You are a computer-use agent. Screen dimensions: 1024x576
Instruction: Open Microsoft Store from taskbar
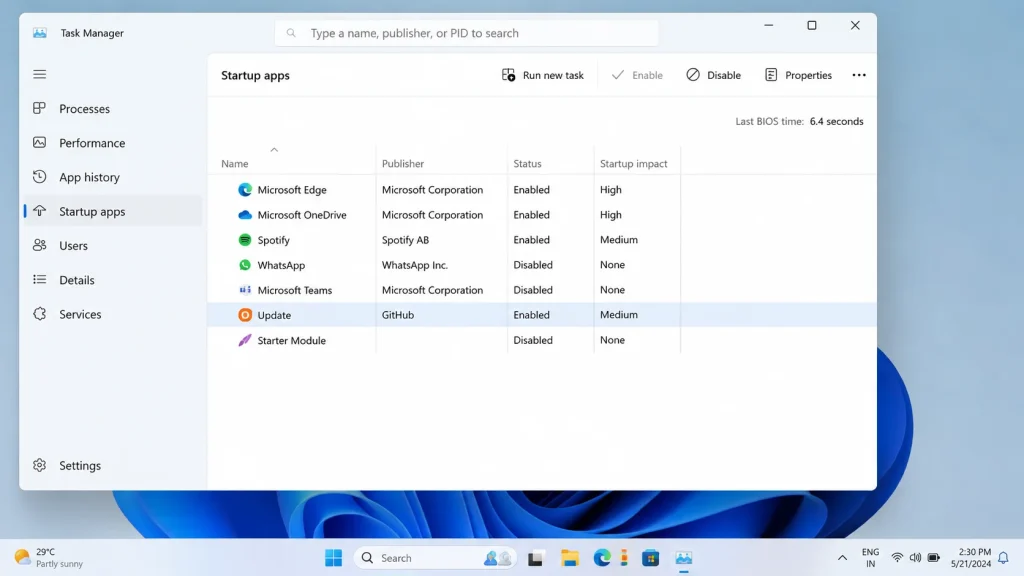(650, 558)
